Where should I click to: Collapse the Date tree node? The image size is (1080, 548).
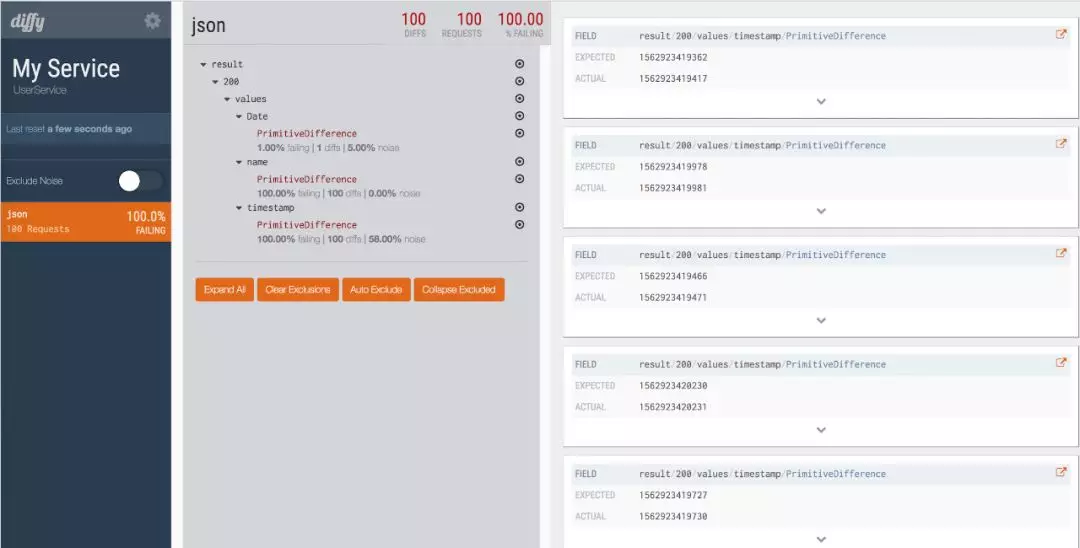pos(239,116)
